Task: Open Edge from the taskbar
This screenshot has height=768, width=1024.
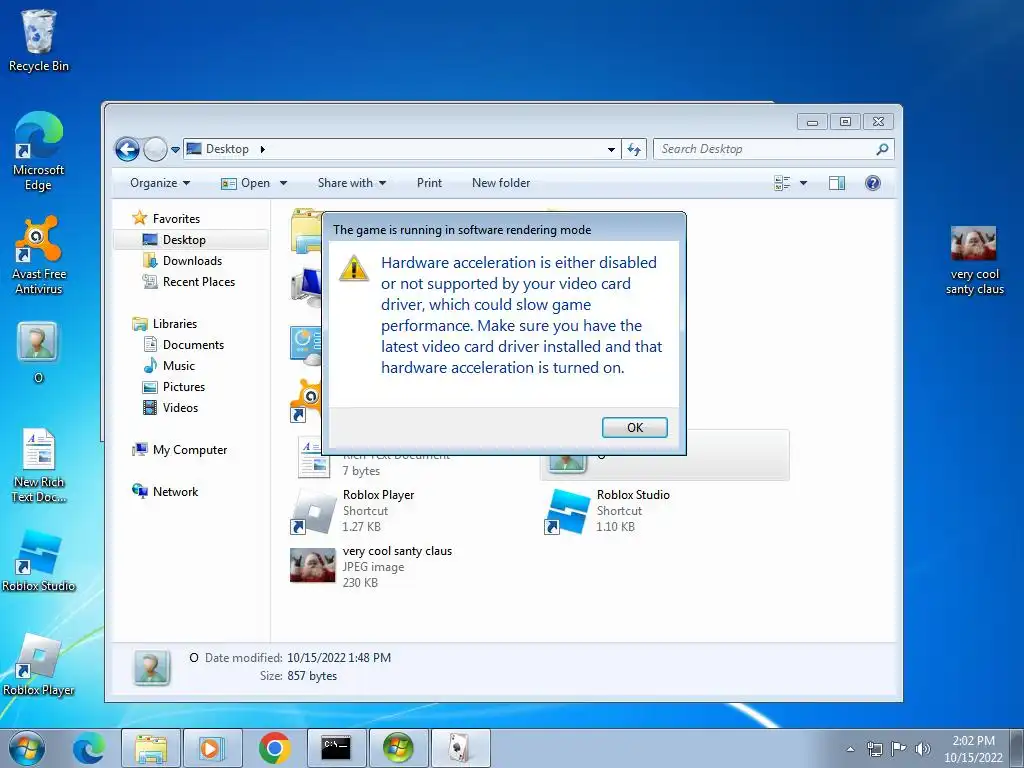Action: (88, 748)
